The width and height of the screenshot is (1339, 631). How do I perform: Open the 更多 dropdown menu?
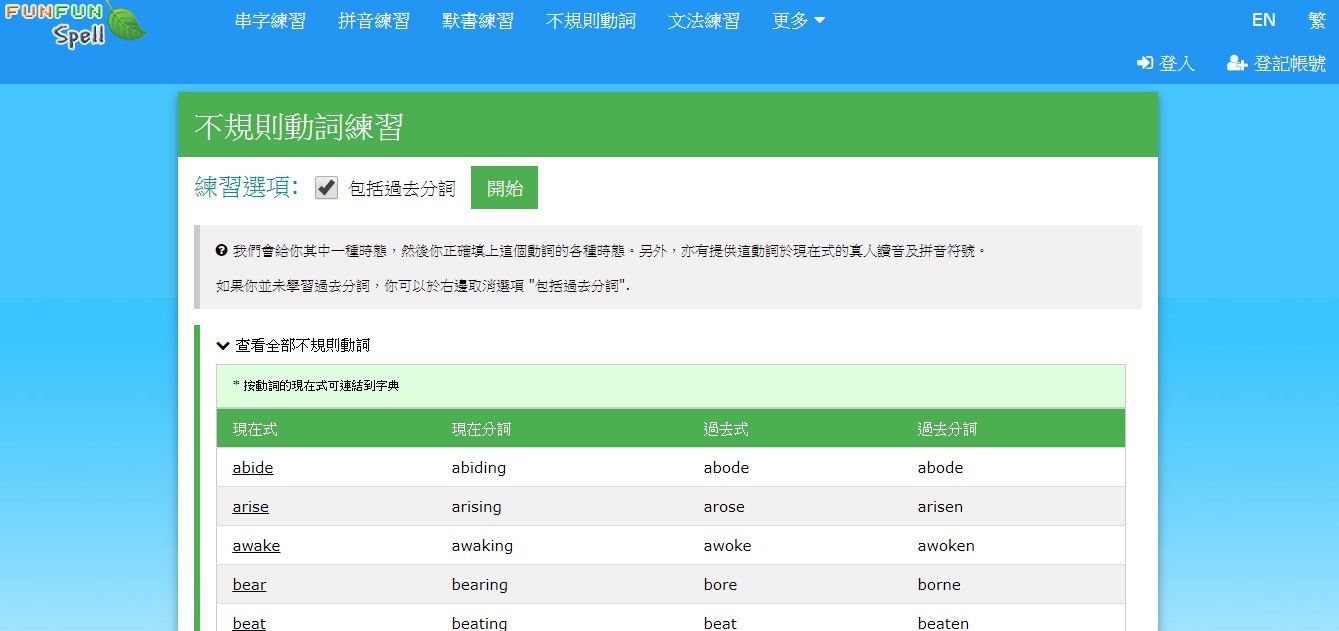click(x=798, y=21)
